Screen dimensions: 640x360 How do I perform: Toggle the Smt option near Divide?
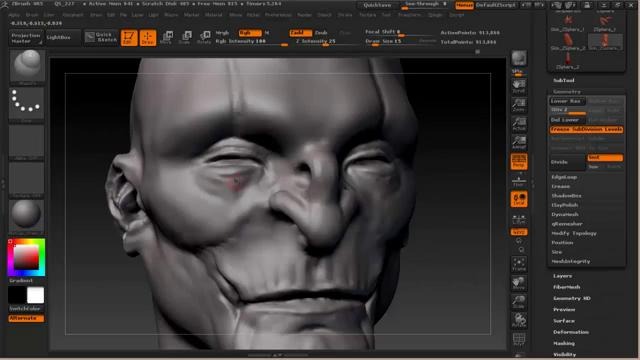click(x=605, y=158)
